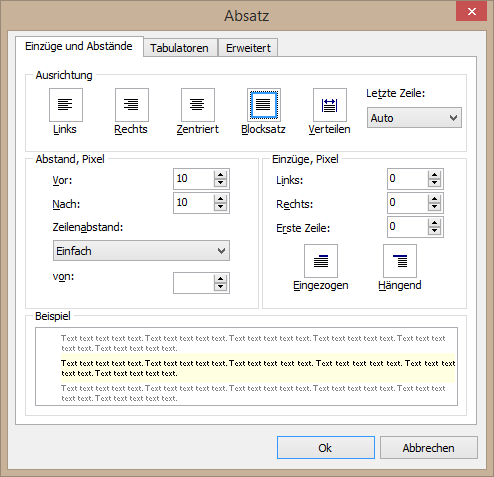This screenshot has width=494, height=477.
Task: Select the Links left alignment icon
Action: click(x=66, y=105)
